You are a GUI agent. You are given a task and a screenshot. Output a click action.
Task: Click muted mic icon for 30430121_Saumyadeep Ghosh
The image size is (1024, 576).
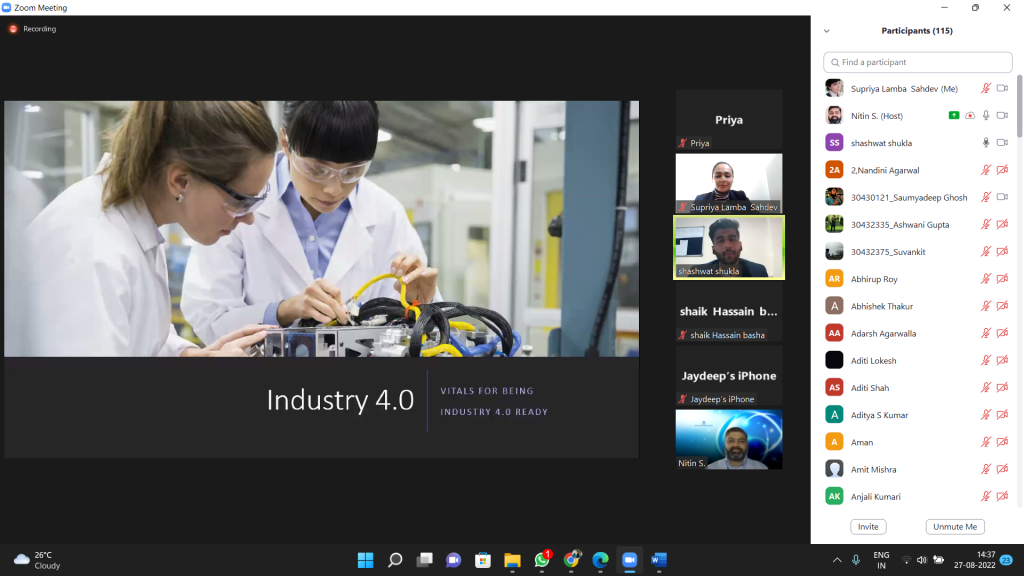(985, 197)
